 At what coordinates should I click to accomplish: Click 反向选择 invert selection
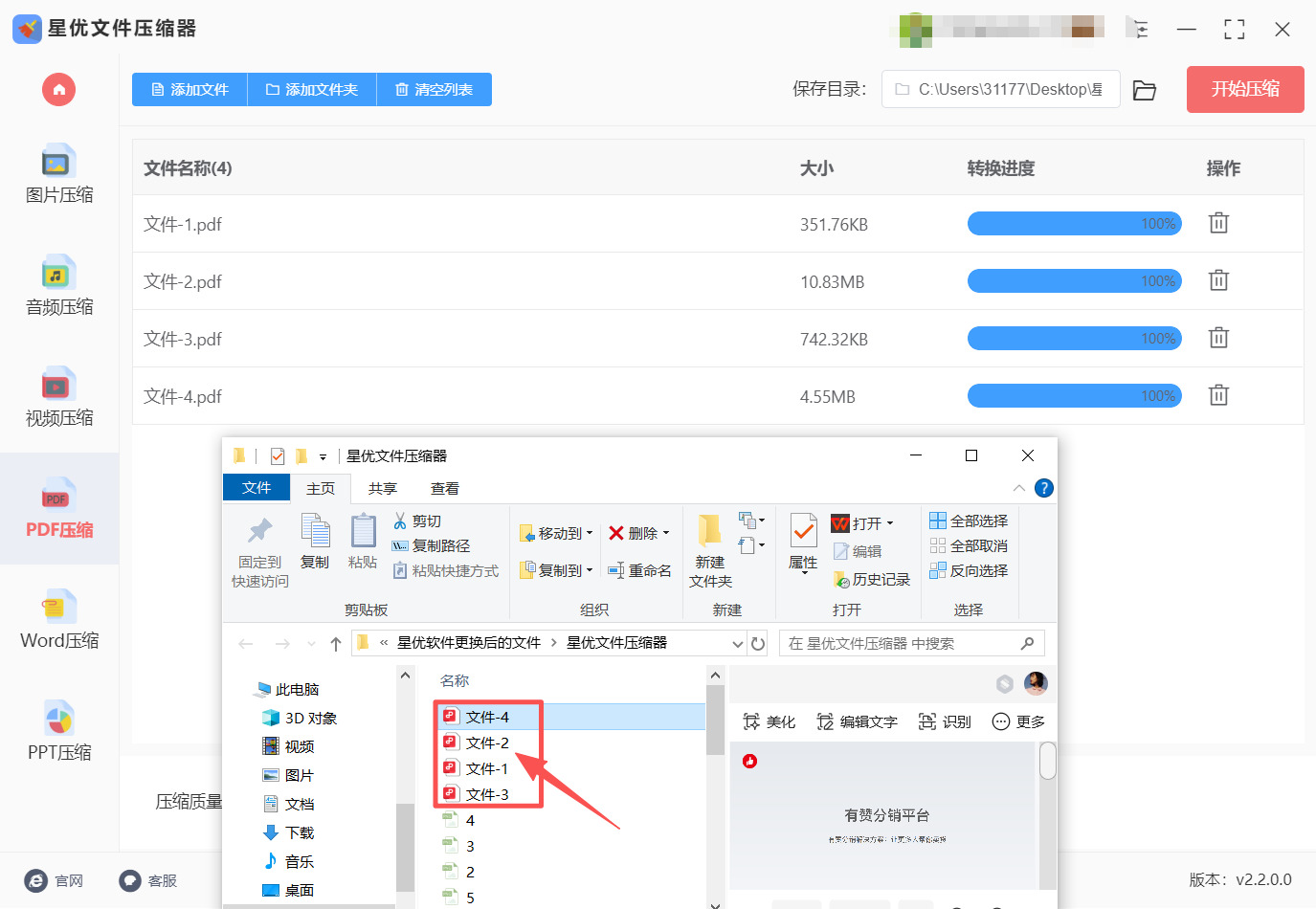click(x=969, y=570)
